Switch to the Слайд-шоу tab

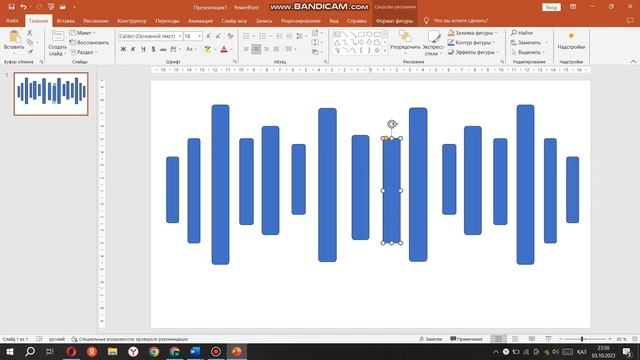[x=234, y=20]
